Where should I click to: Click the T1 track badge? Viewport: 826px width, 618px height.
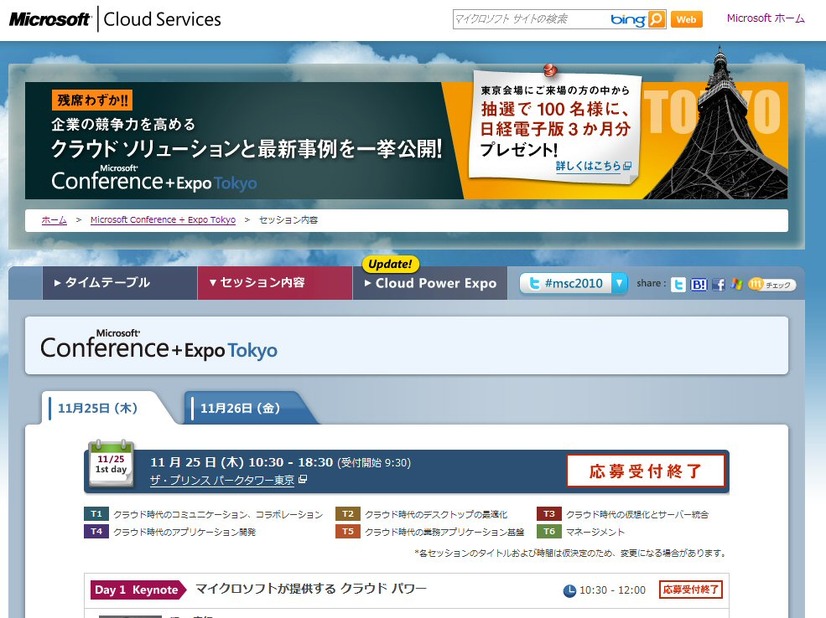click(x=96, y=514)
